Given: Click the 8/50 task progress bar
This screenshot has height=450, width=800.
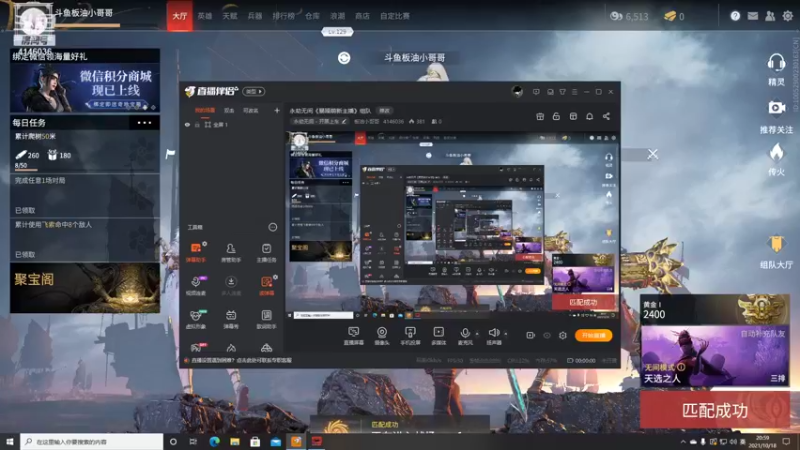Looking at the screenshot, I should (x=26, y=170).
